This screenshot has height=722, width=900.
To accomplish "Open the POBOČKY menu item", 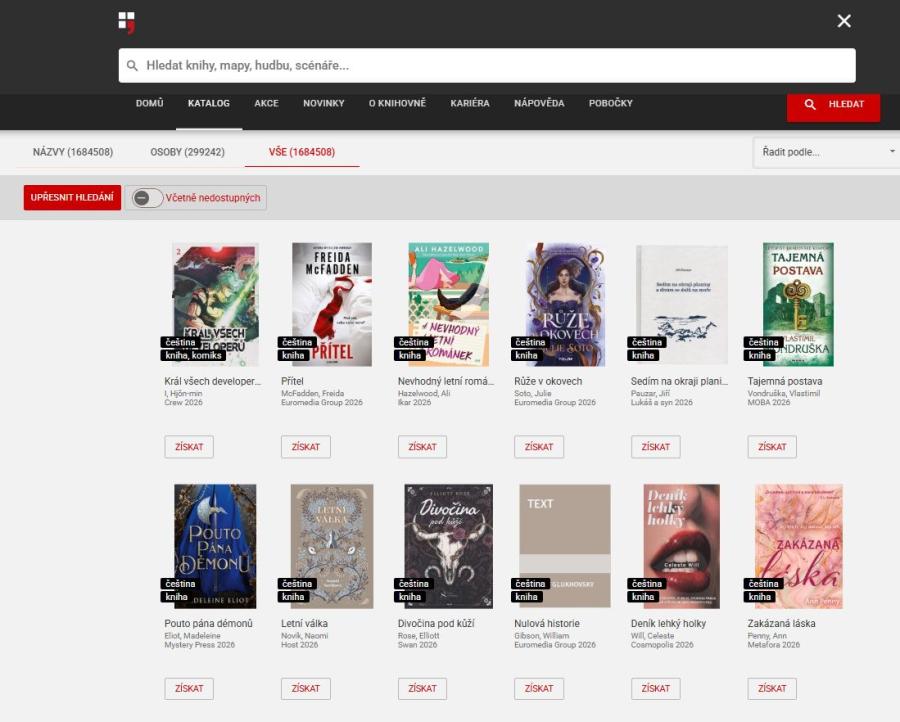I will [x=611, y=103].
